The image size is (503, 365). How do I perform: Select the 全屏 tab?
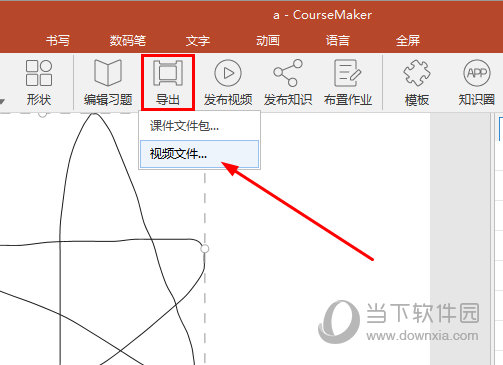pyautogui.click(x=408, y=41)
